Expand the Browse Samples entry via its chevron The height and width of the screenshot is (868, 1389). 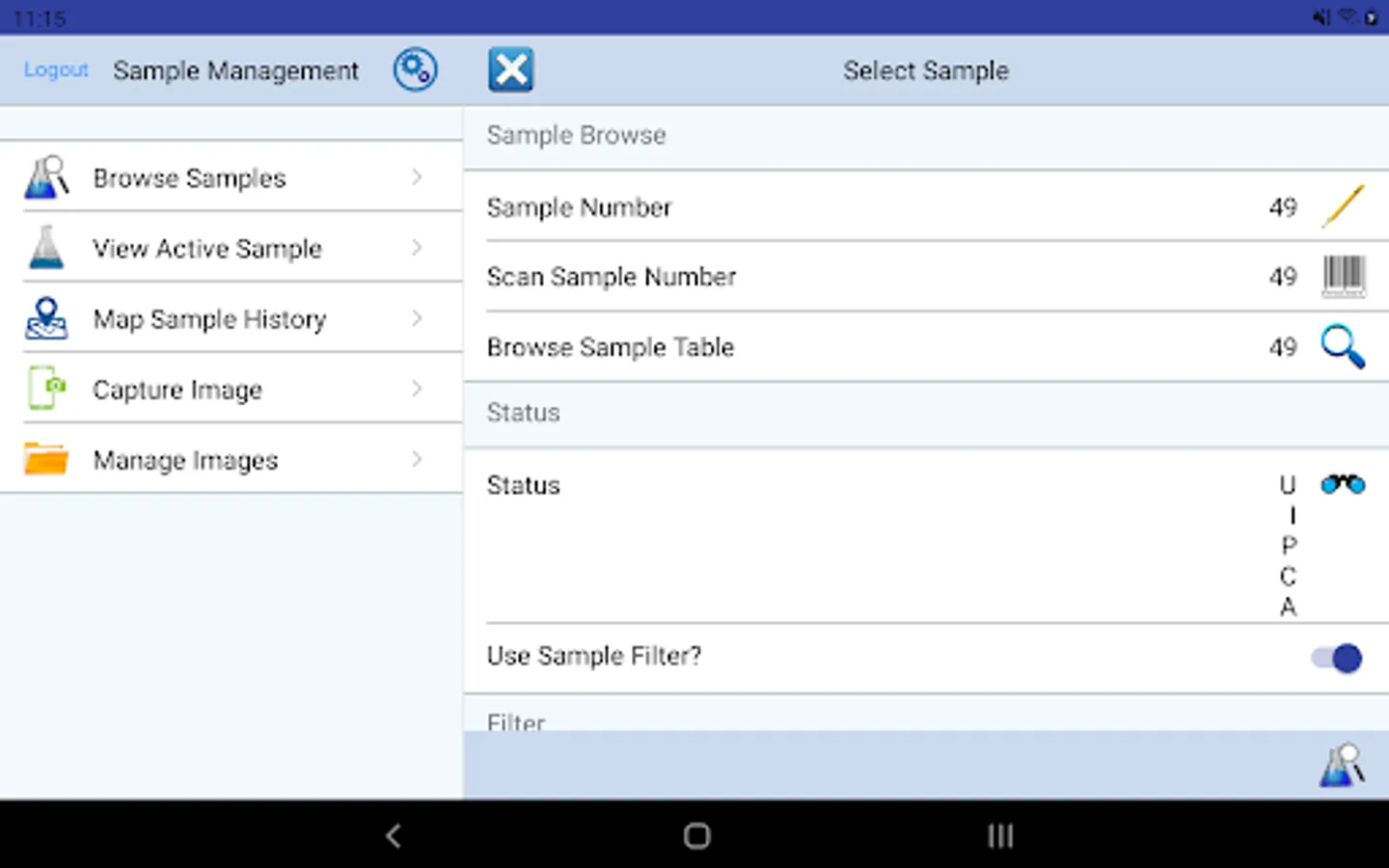[416, 177]
